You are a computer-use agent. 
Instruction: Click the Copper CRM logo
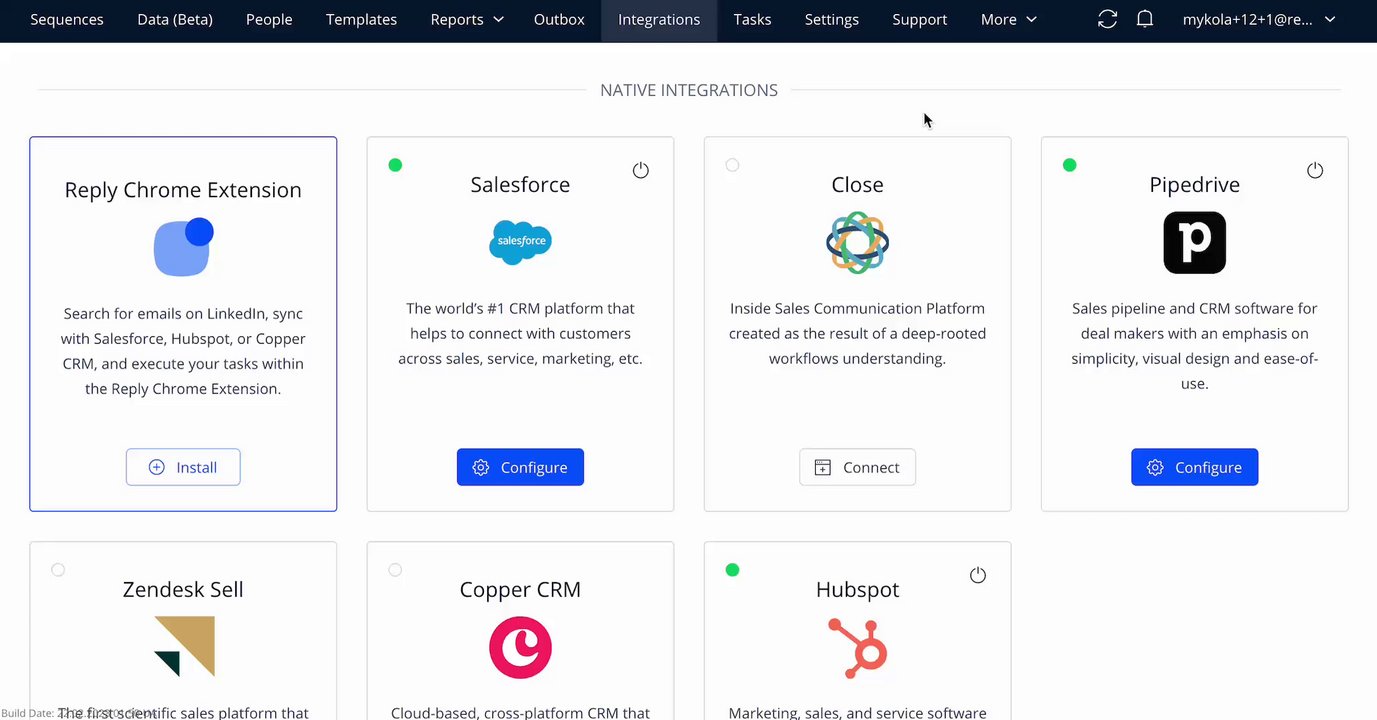click(520, 647)
